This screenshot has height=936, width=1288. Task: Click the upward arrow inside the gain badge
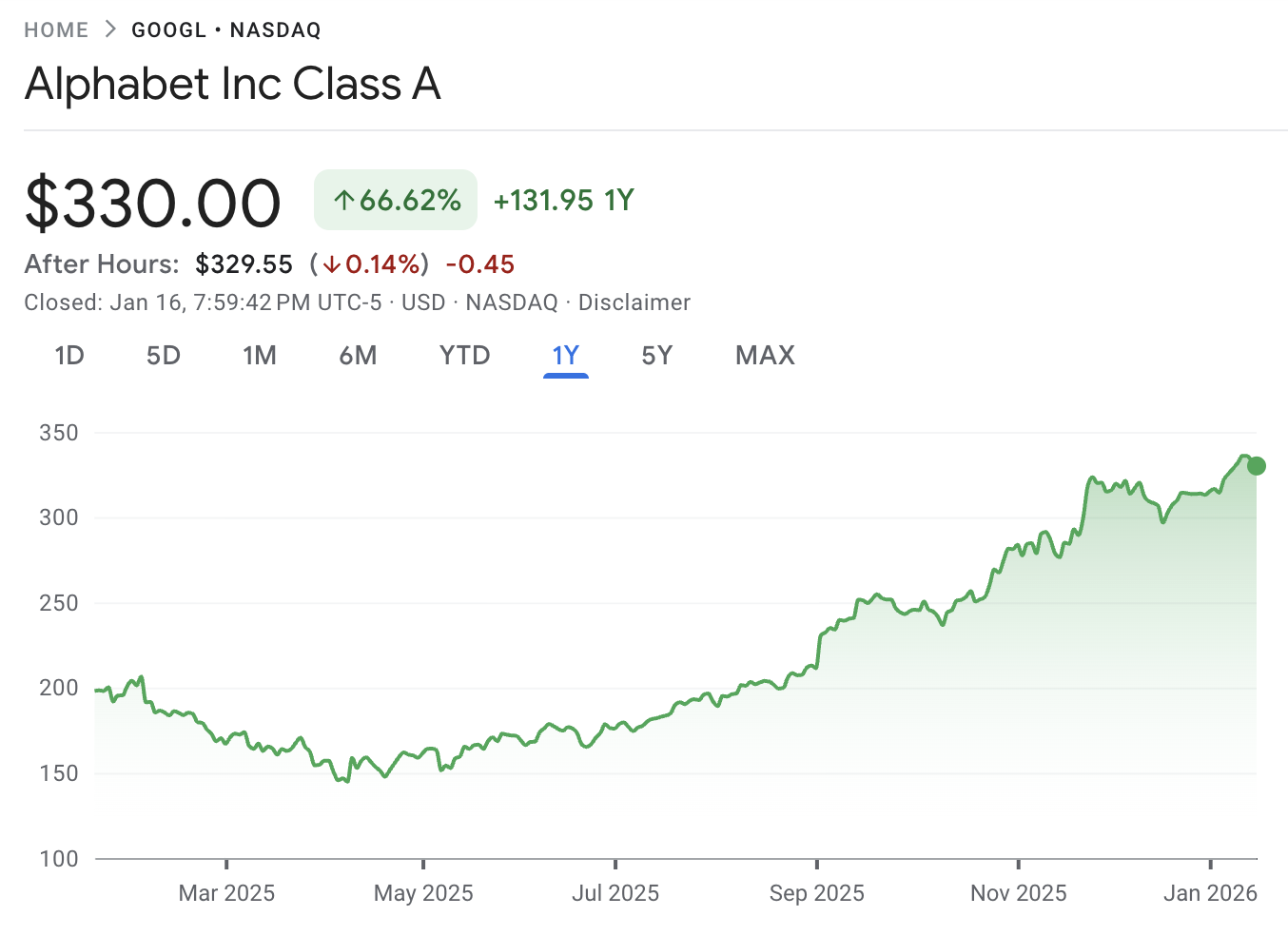(x=344, y=200)
